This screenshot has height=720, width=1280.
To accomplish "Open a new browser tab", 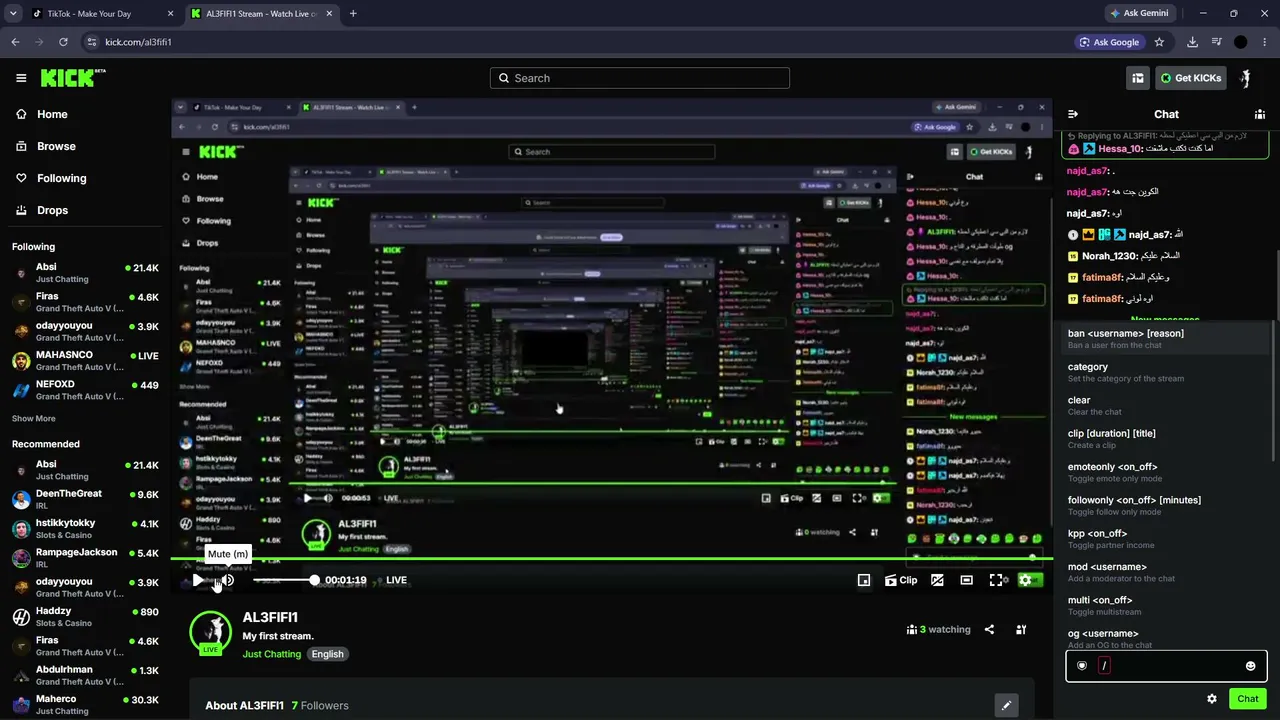I will coord(353,14).
